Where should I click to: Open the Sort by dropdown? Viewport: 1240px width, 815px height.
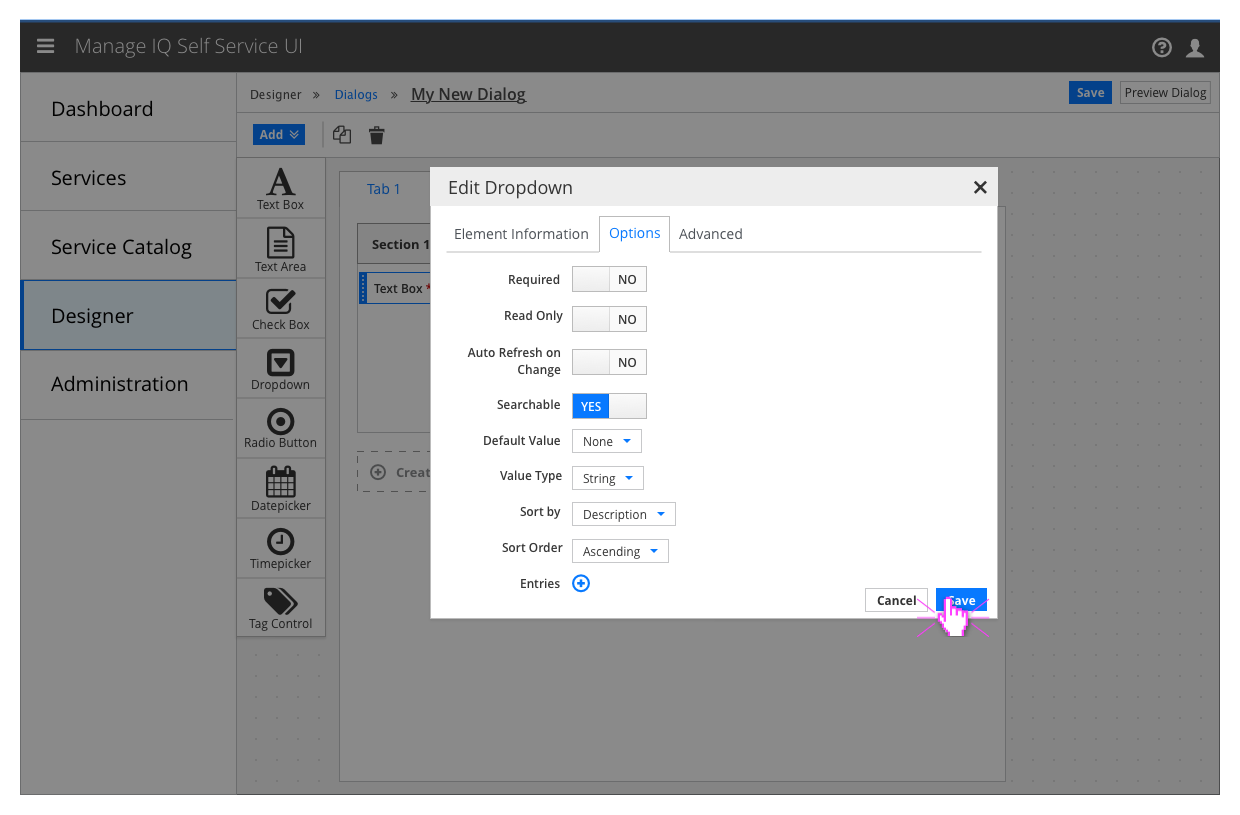[x=623, y=513]
